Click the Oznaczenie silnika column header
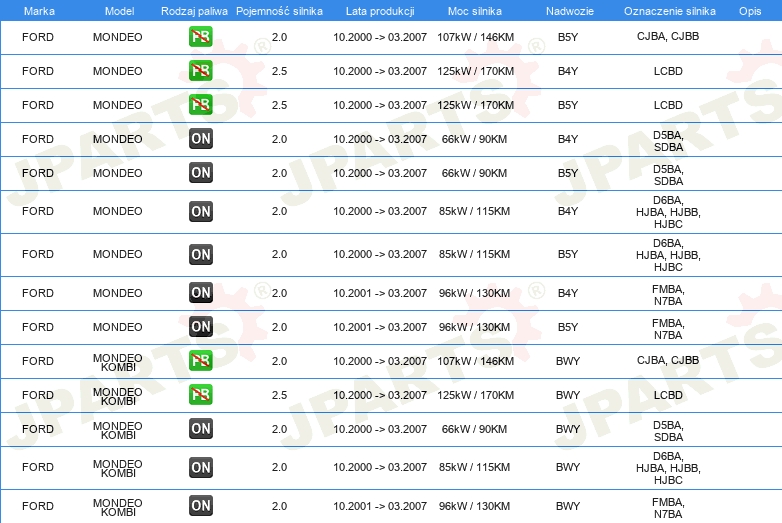The width and height of the screenshot is (782, 523). point(670,11)
